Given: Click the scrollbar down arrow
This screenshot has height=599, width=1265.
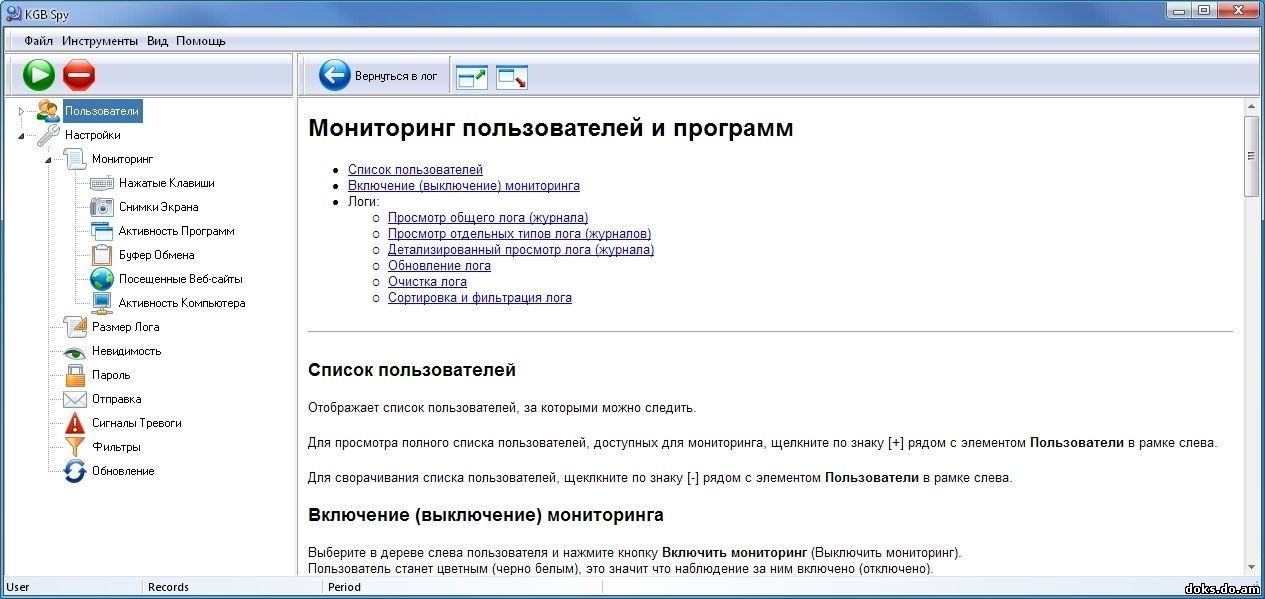Looking at the screenshot, I should tap(1251, 567).
